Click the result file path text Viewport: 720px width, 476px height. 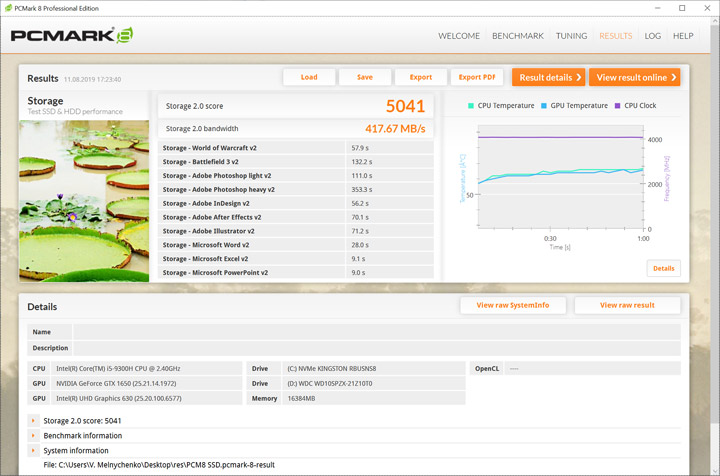point(159,465)
